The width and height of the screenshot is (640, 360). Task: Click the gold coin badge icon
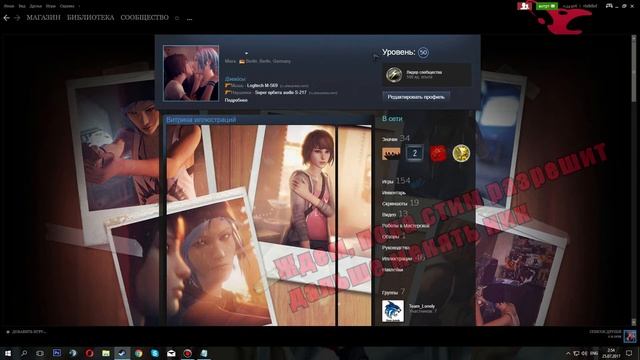coord(461,153)
